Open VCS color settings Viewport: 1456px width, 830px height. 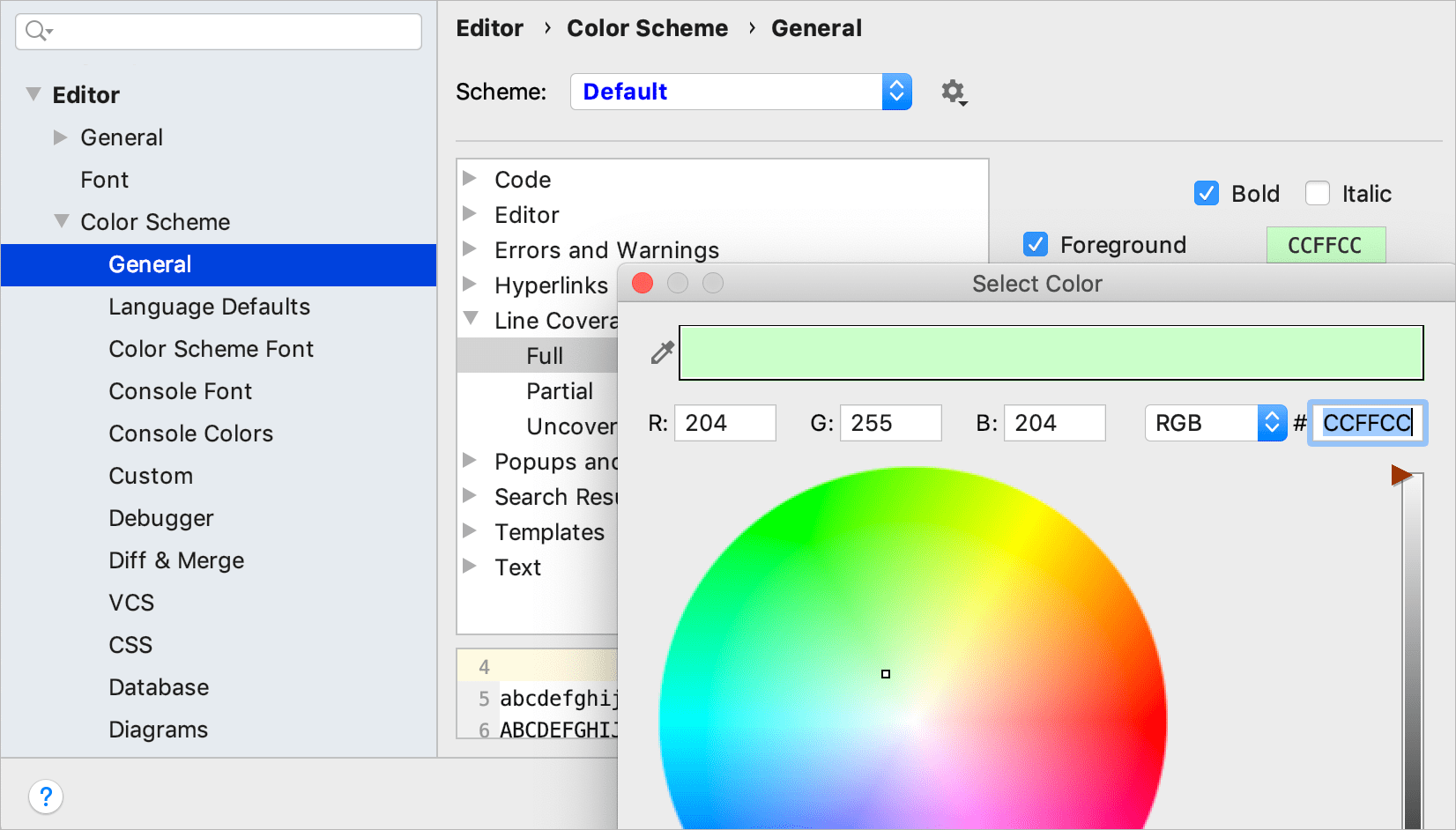click(x=131, y=603)
